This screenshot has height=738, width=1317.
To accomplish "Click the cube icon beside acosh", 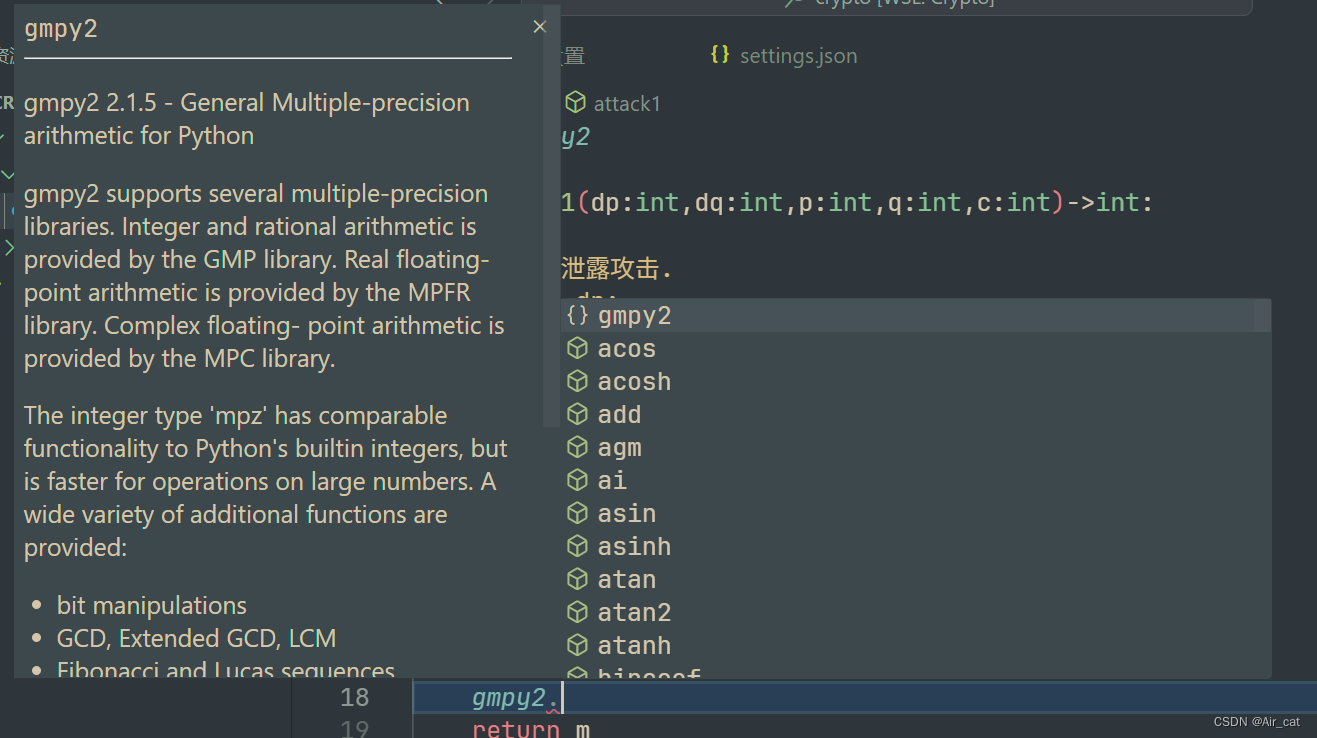I will 577,382.
